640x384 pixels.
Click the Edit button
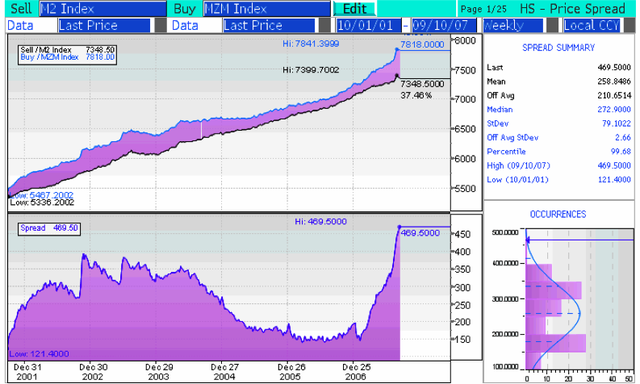(354, 9)
